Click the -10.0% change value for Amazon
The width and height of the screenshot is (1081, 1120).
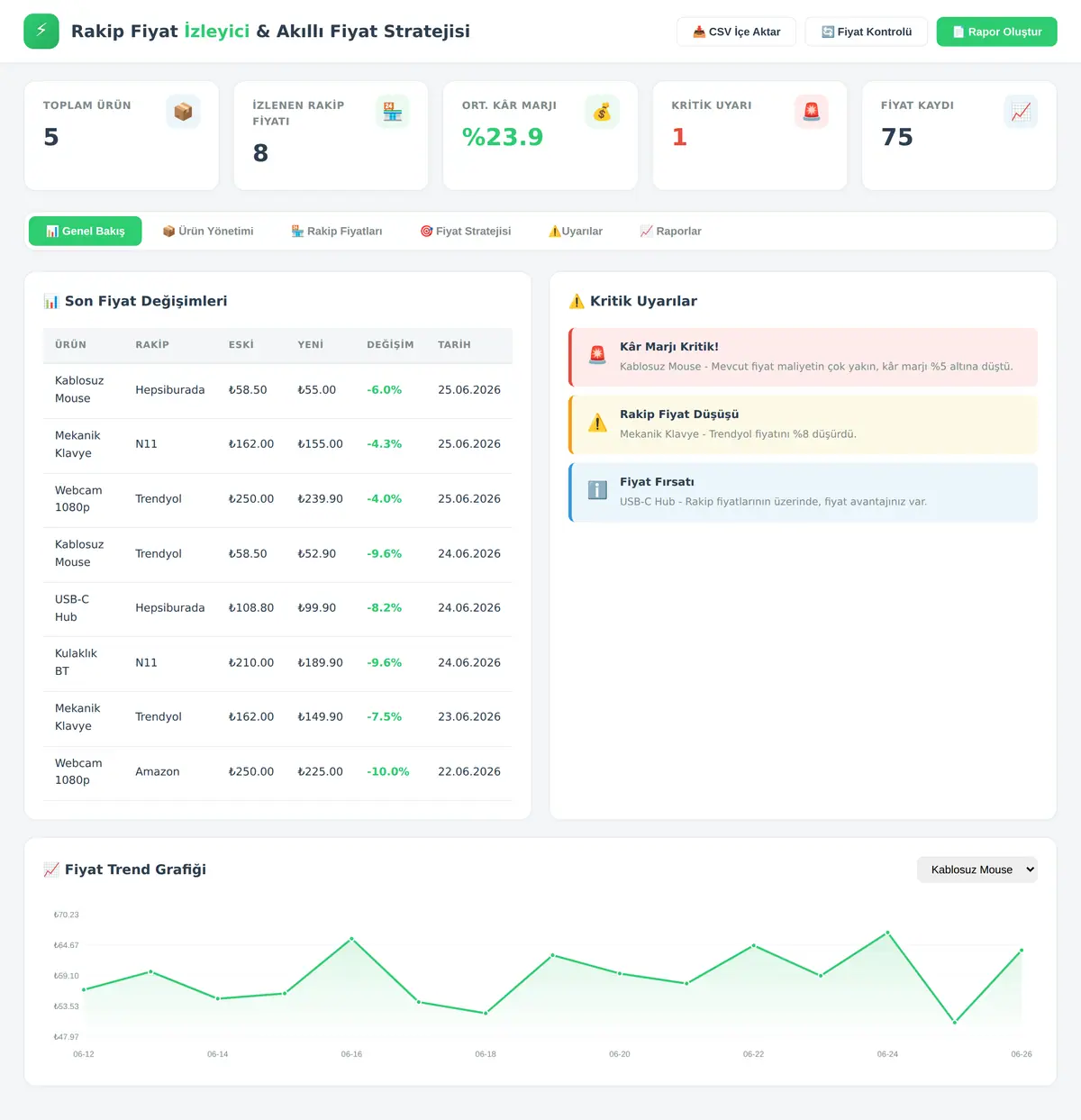(x=388, y=771)
